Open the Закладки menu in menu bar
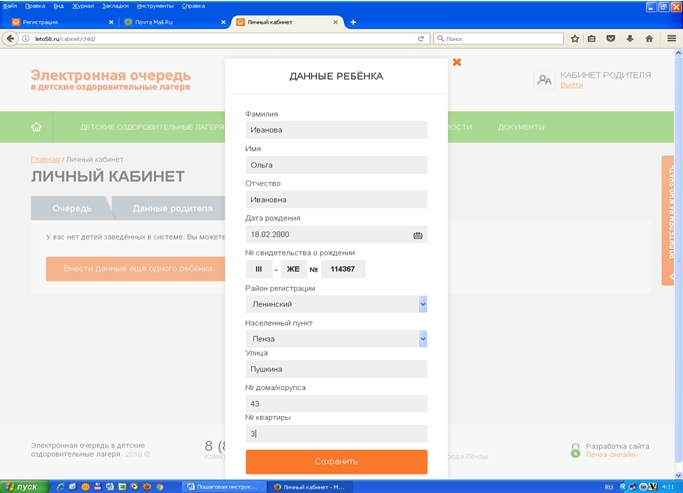The image size is (683, 493). tap(115, 5)
